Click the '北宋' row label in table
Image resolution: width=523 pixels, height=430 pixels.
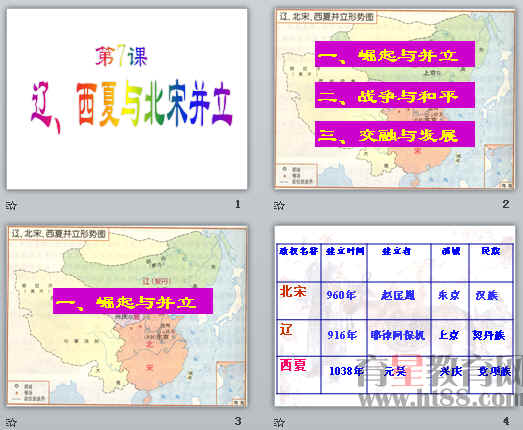293,291
